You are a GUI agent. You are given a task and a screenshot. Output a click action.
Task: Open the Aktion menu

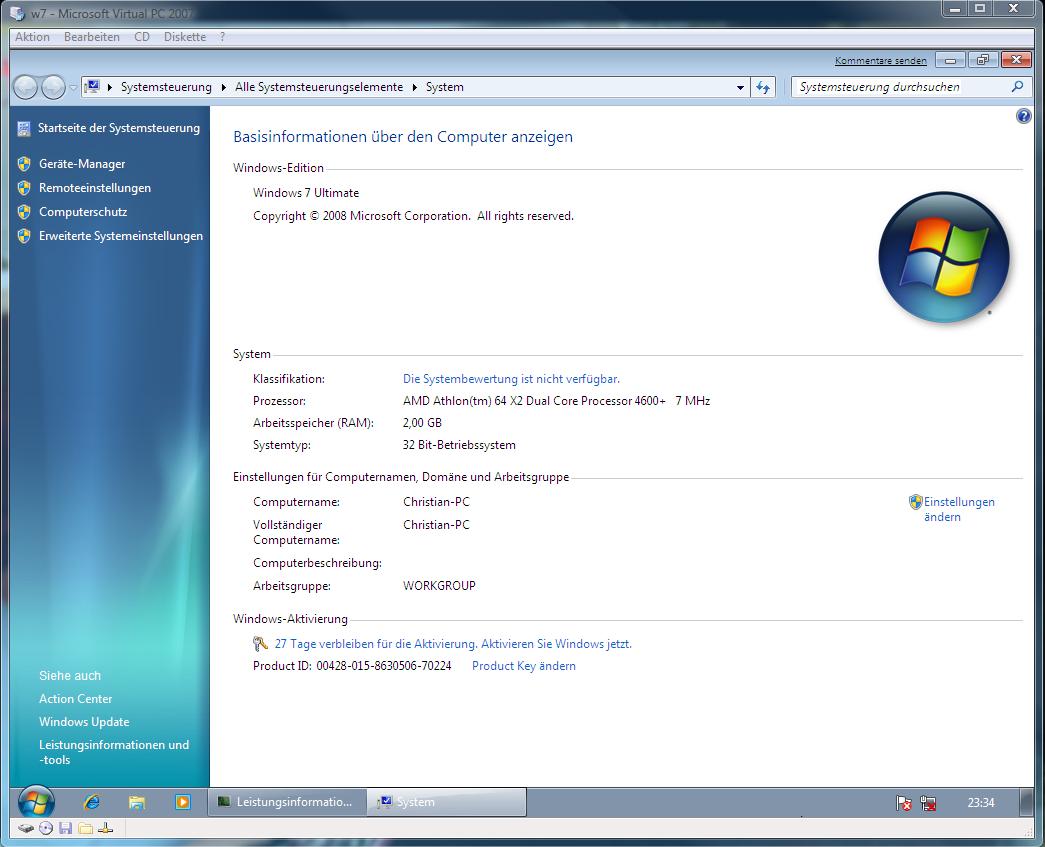coord(33,37)
